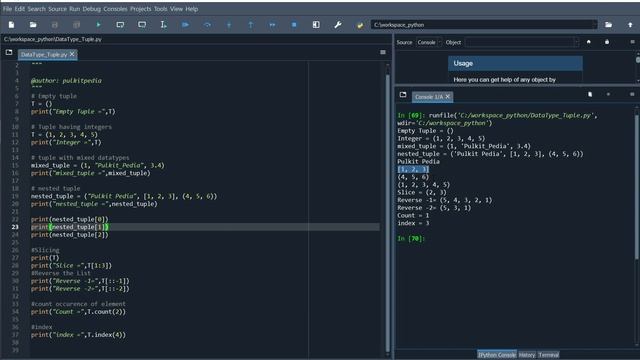Close the Console 1/A tab
Screen dimensions: 640x360
coord(448,96)
